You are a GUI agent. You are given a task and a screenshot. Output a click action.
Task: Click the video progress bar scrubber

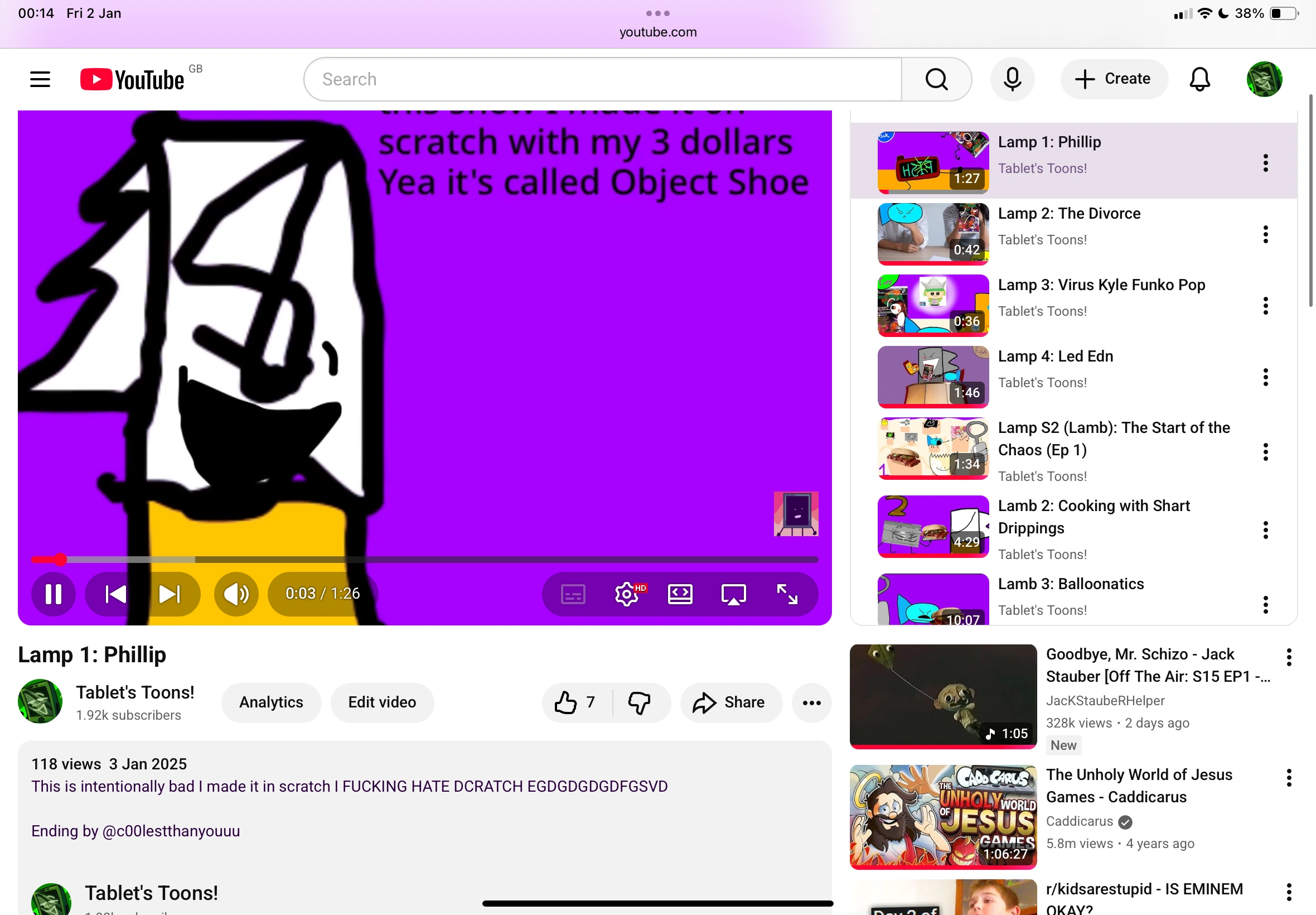(61, 560)
